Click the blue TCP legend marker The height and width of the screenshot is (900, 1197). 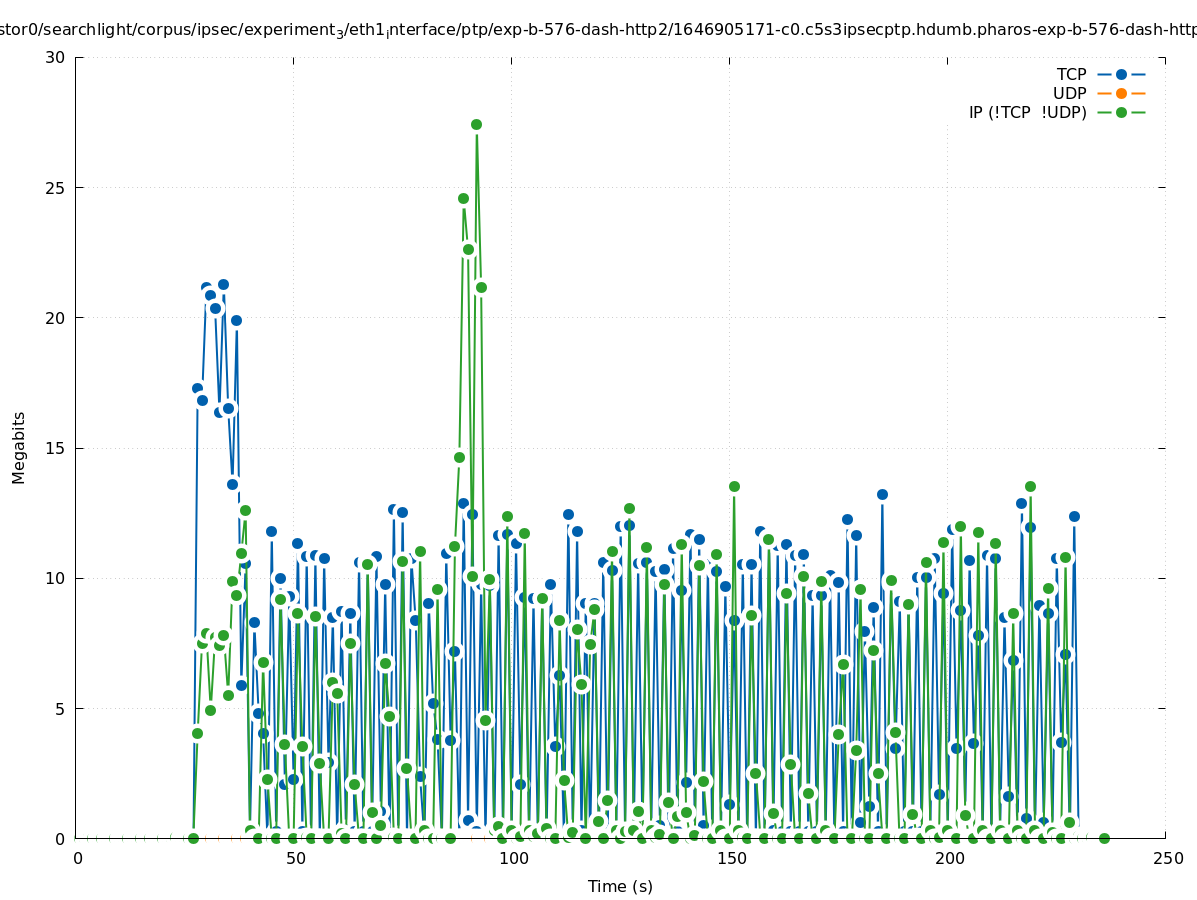[1121, 75]
